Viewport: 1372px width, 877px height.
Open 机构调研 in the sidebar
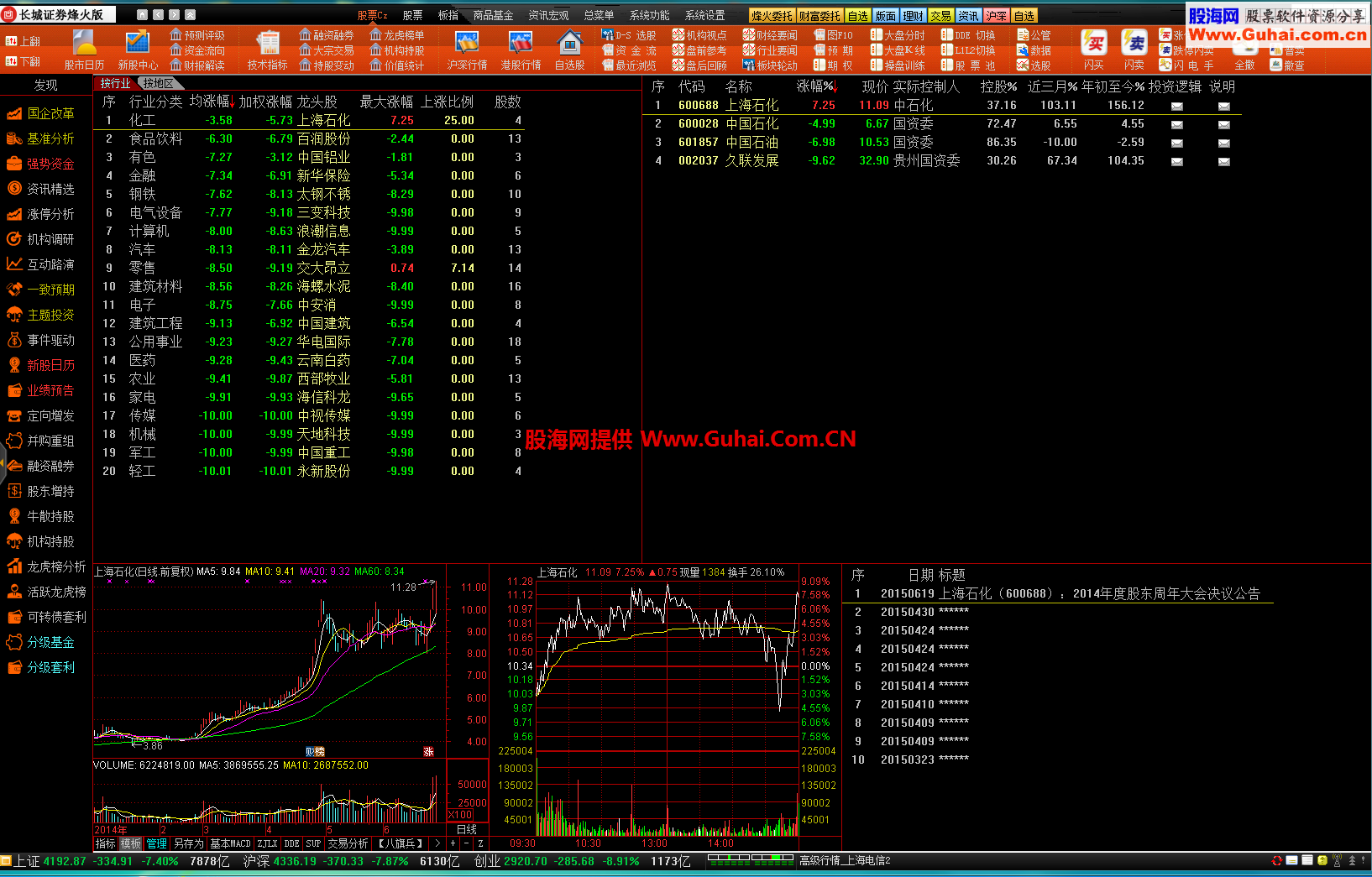pyautogui.click(x=40, y=239)
